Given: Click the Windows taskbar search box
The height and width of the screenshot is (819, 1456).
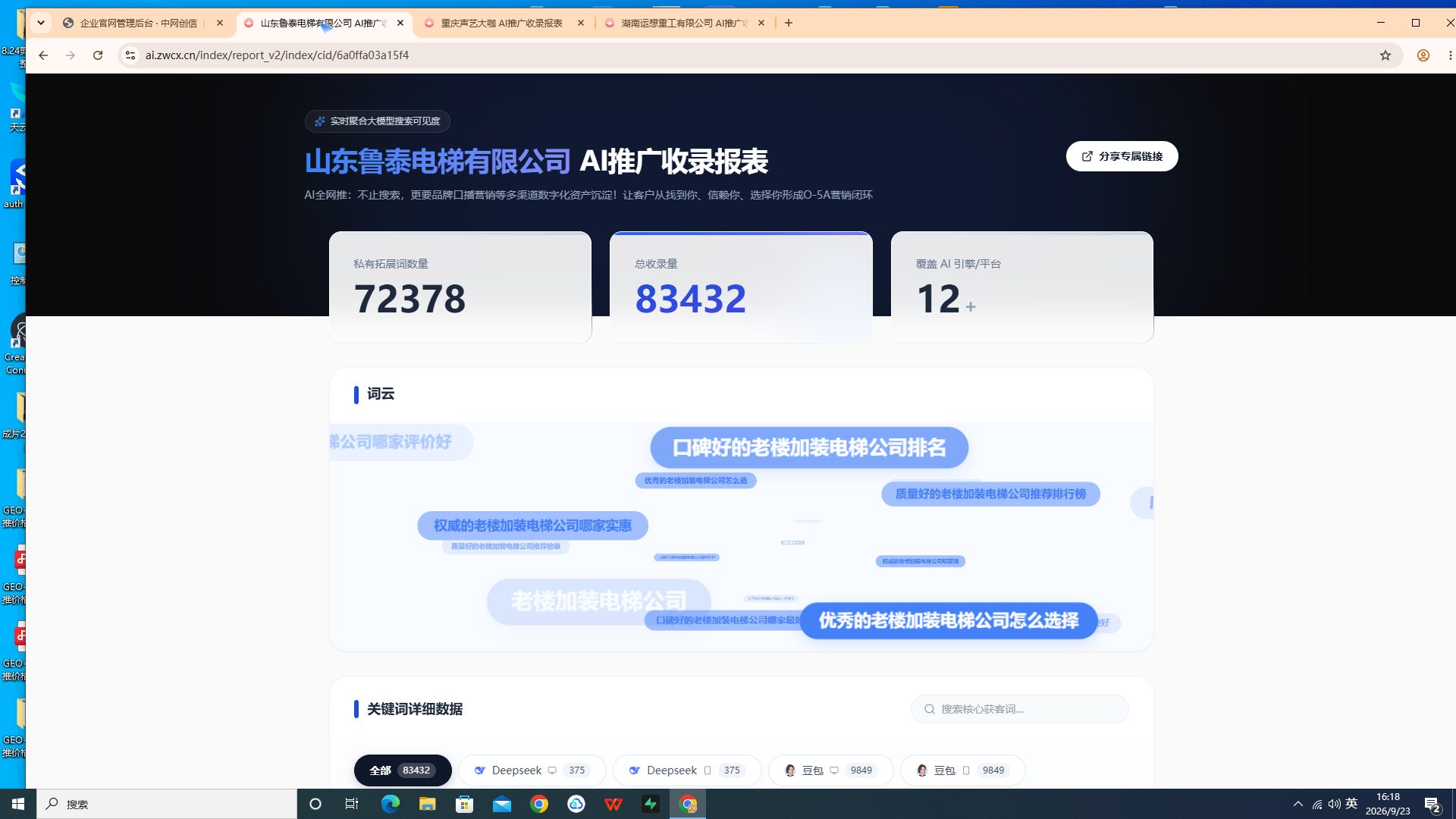Looking at the screenshot, I should (x=167, y=804).
